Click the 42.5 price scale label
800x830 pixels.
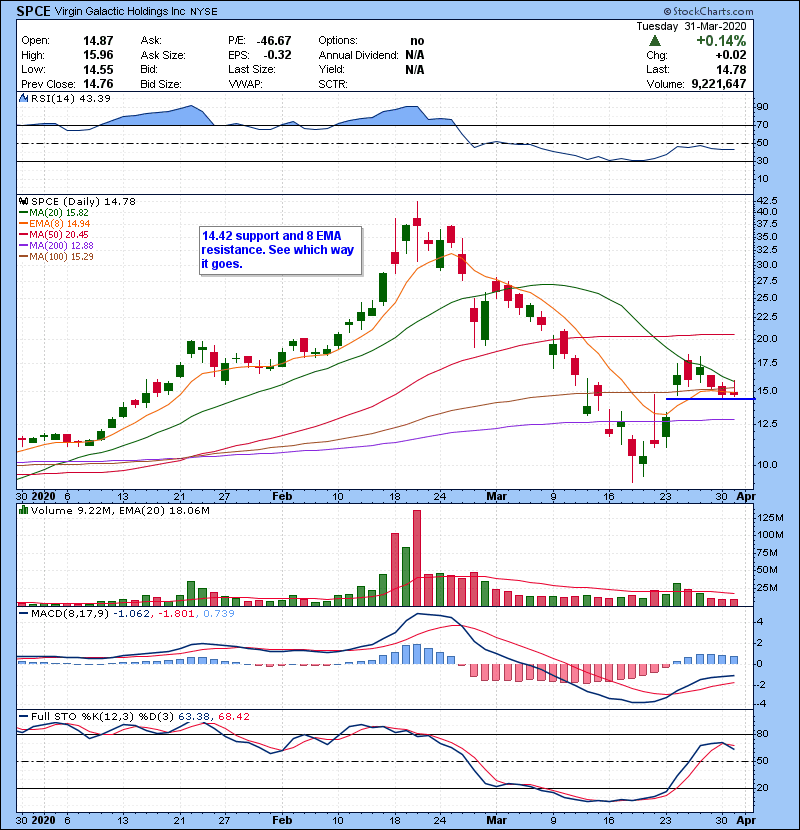[767, 201]
